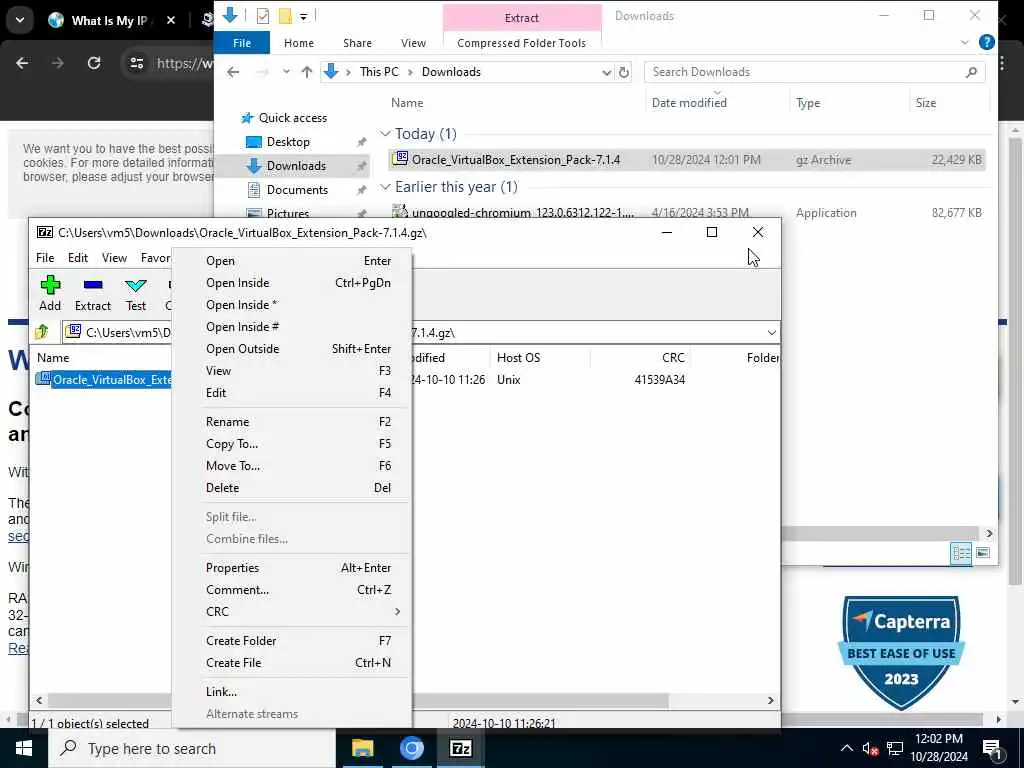
Task: Reload the browser page
Action: click(x=94, y=63)
